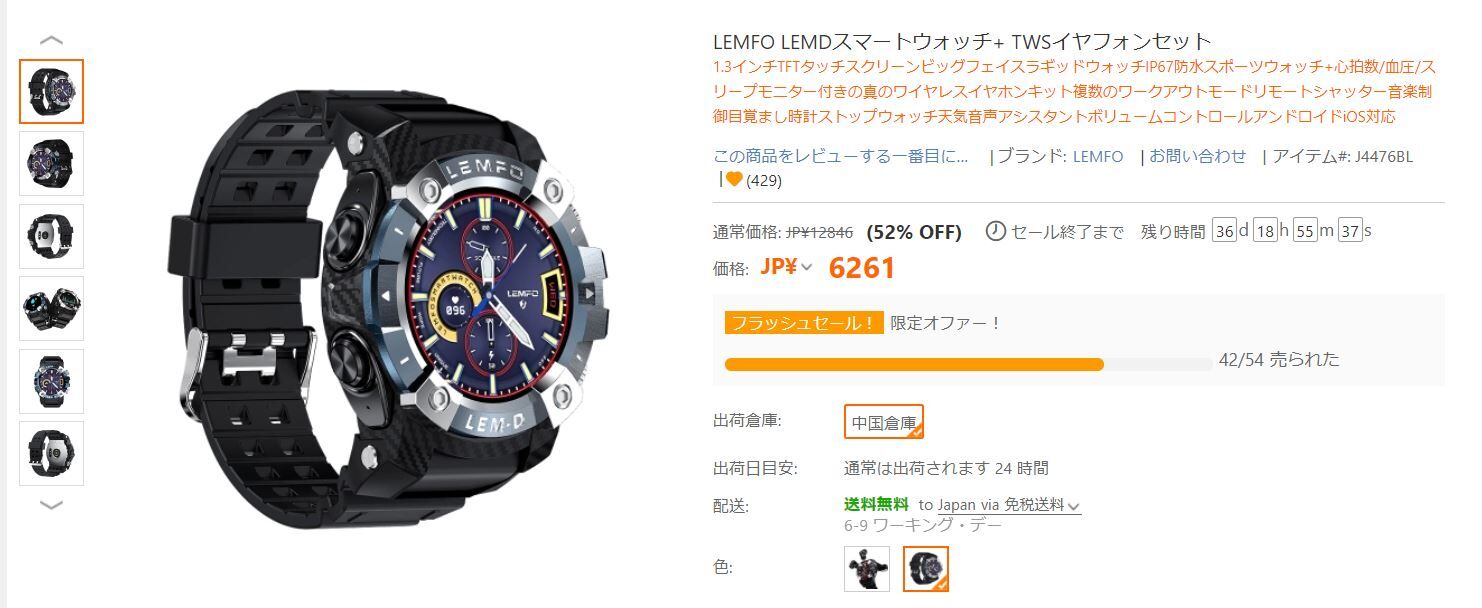Show previous thumbnails with up chevron
This screenshot has width=1482, height=608.
tap(51, 41)
